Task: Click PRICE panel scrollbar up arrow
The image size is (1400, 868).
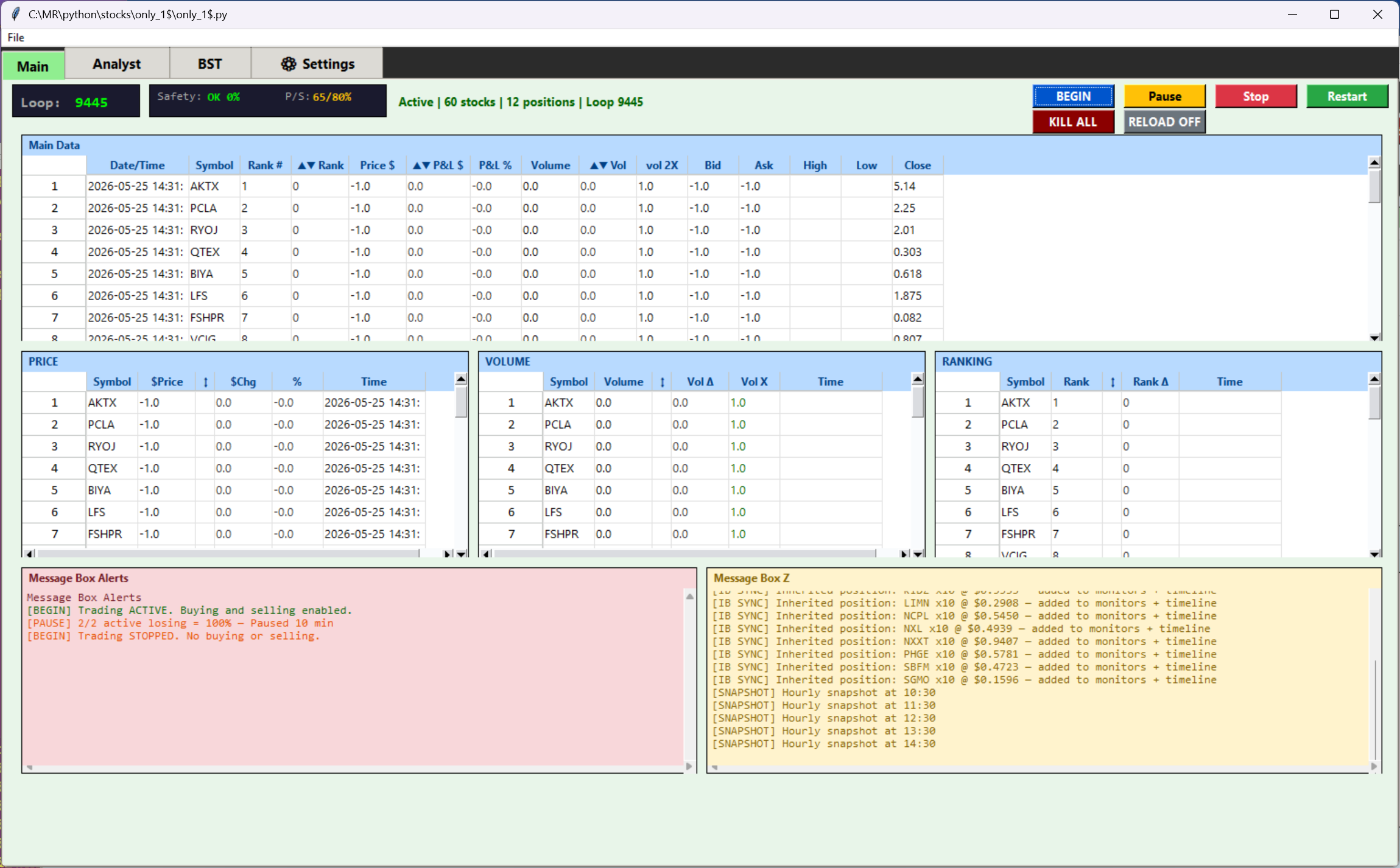Action: [x=461, y=379]
